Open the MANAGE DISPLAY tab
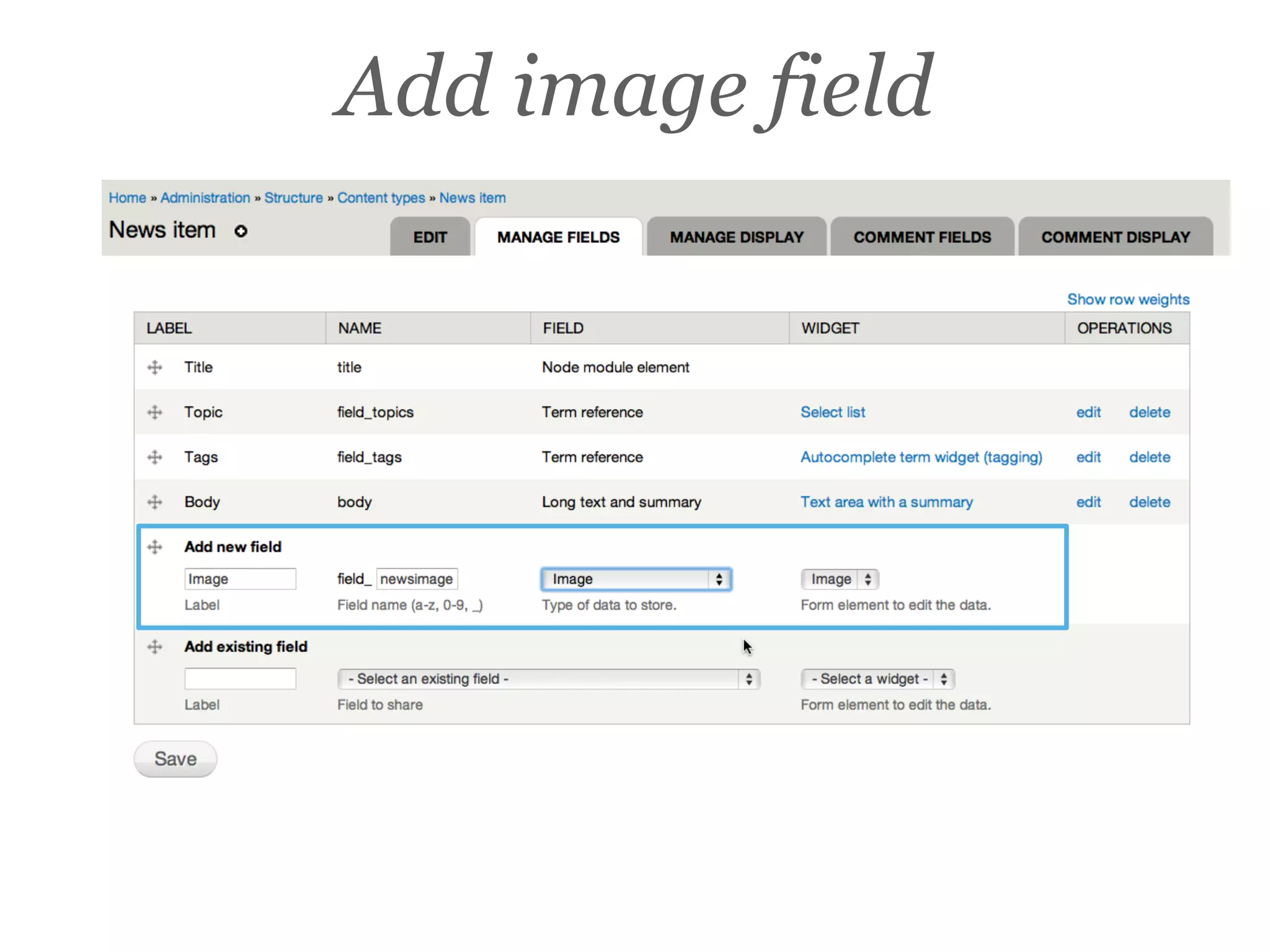Viewport: 1270px width, 952px height. coord(737,237)
